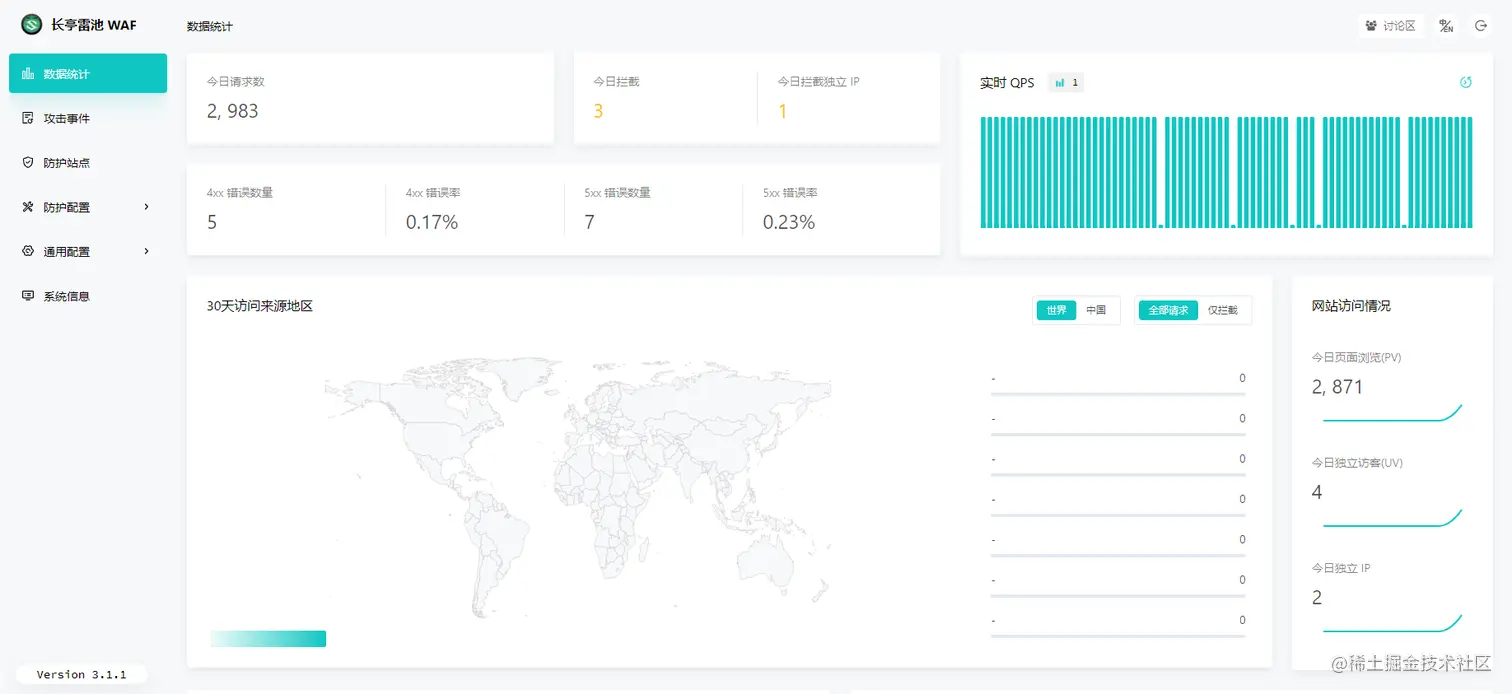
Task: Click the QPS count badge showing 1
Action: click(x=1066, y=83)
